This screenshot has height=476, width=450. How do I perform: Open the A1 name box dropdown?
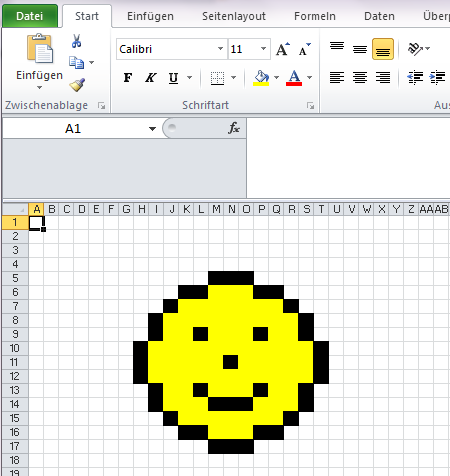152,129
